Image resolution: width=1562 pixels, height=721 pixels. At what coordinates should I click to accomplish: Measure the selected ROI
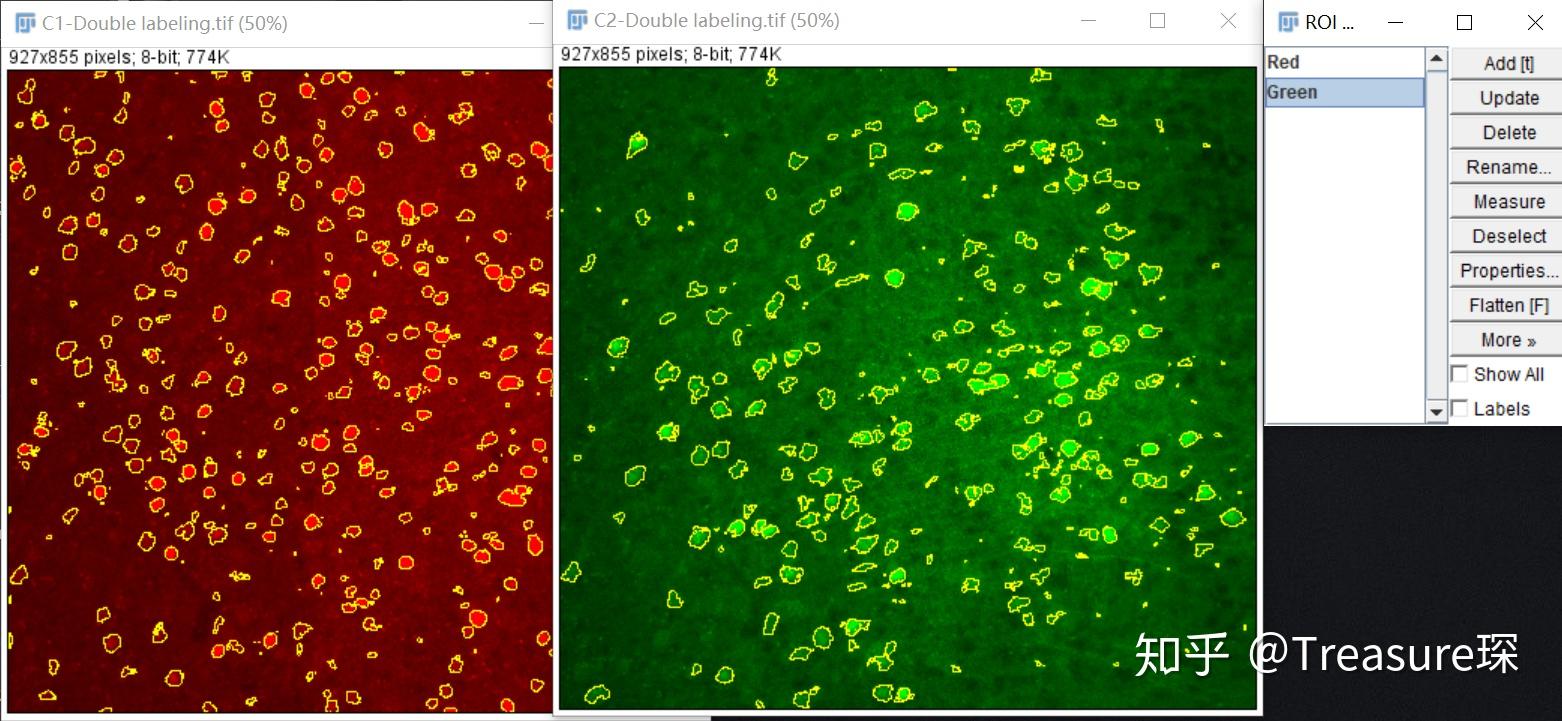click(x=1508, y=201)
